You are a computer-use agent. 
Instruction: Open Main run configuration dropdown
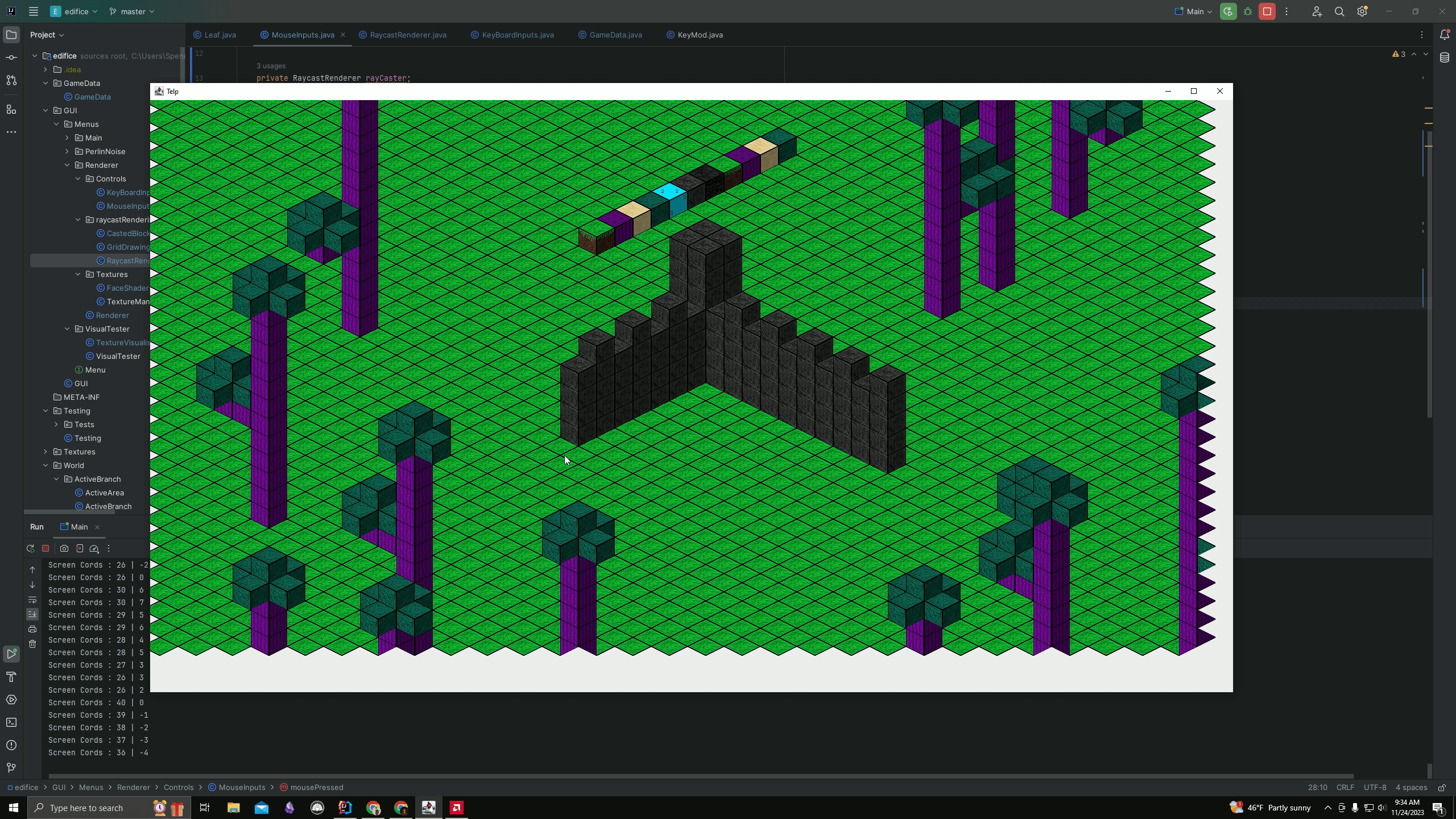click(1194, 11)
